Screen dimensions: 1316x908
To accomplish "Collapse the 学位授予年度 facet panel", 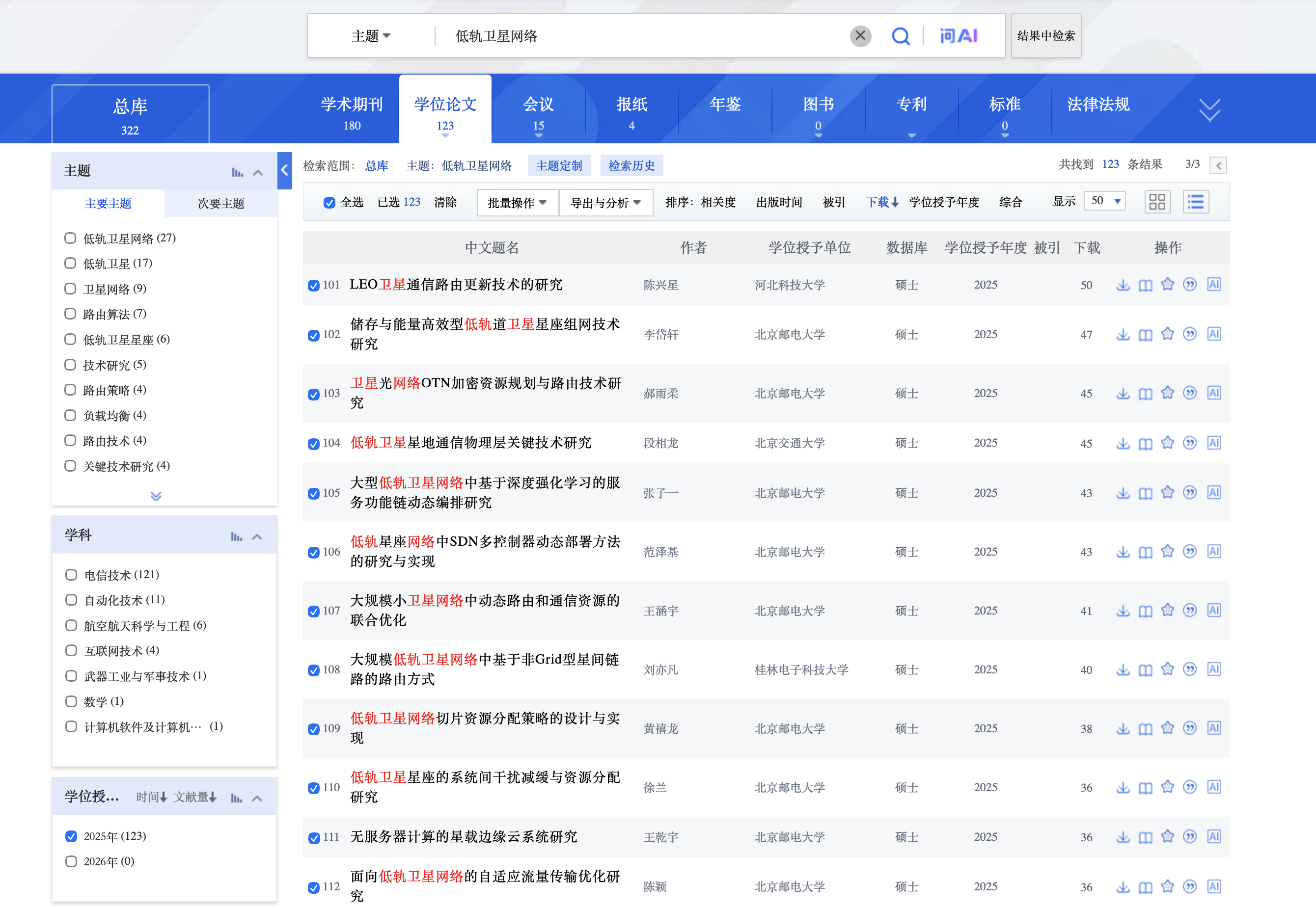I will tap(257, 798).
